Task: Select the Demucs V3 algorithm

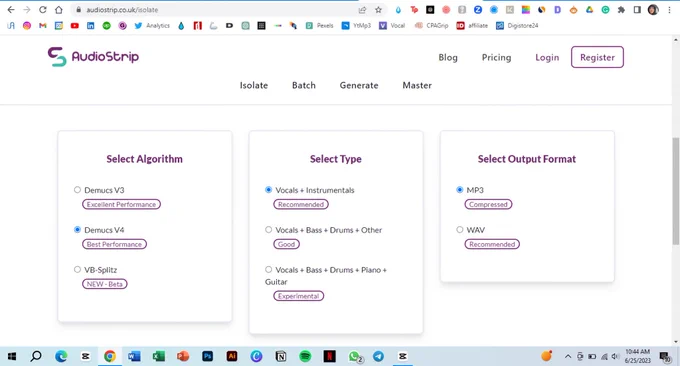Action: point(77,190)
